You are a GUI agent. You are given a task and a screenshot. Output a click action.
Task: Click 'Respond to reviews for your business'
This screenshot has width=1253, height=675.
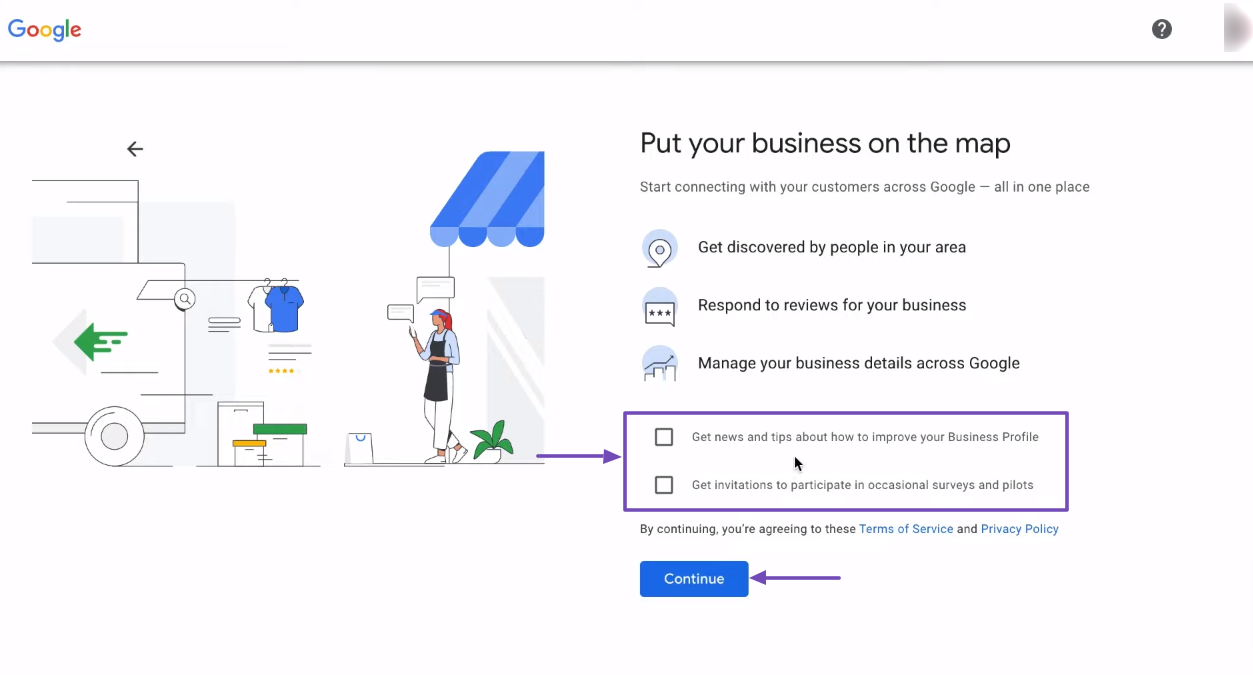click(832, 305)
